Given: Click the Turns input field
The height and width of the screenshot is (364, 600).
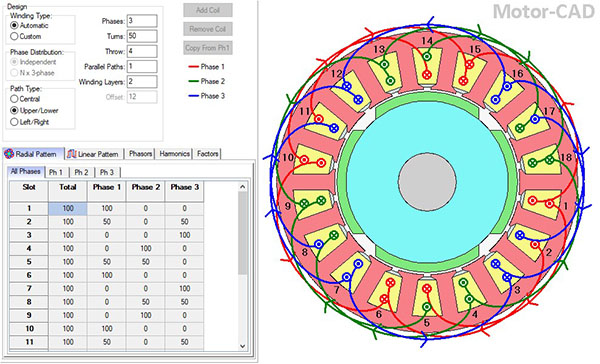Looking at the screenshot, I should 142,36.
